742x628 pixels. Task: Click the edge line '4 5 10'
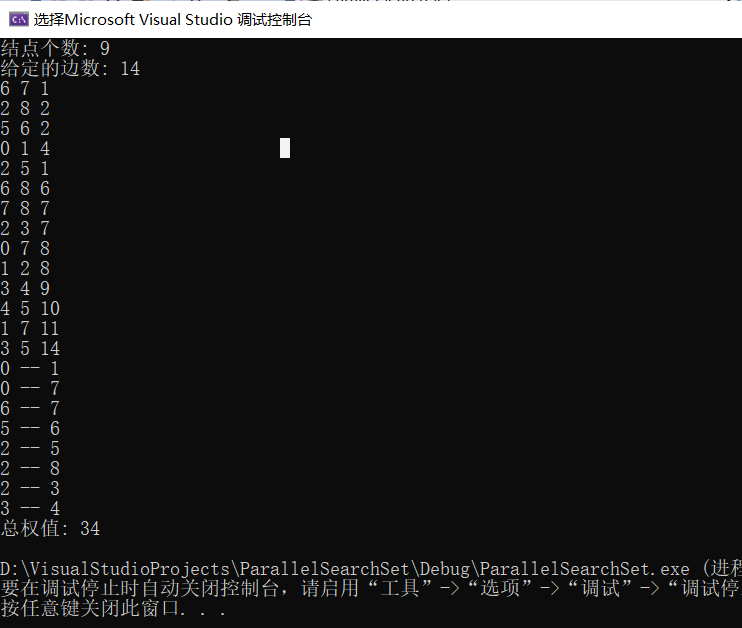[30, 309]
